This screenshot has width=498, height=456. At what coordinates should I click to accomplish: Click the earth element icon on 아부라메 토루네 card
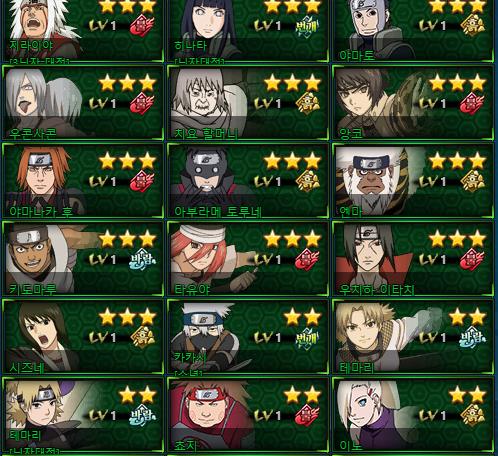307,181
